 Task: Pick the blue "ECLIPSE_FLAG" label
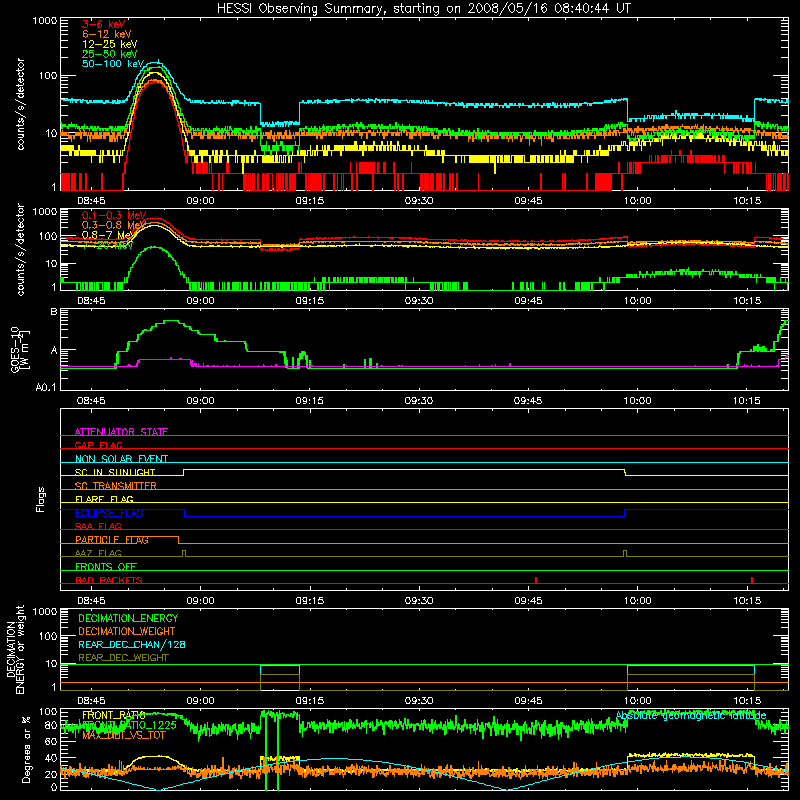coord(109,513)
